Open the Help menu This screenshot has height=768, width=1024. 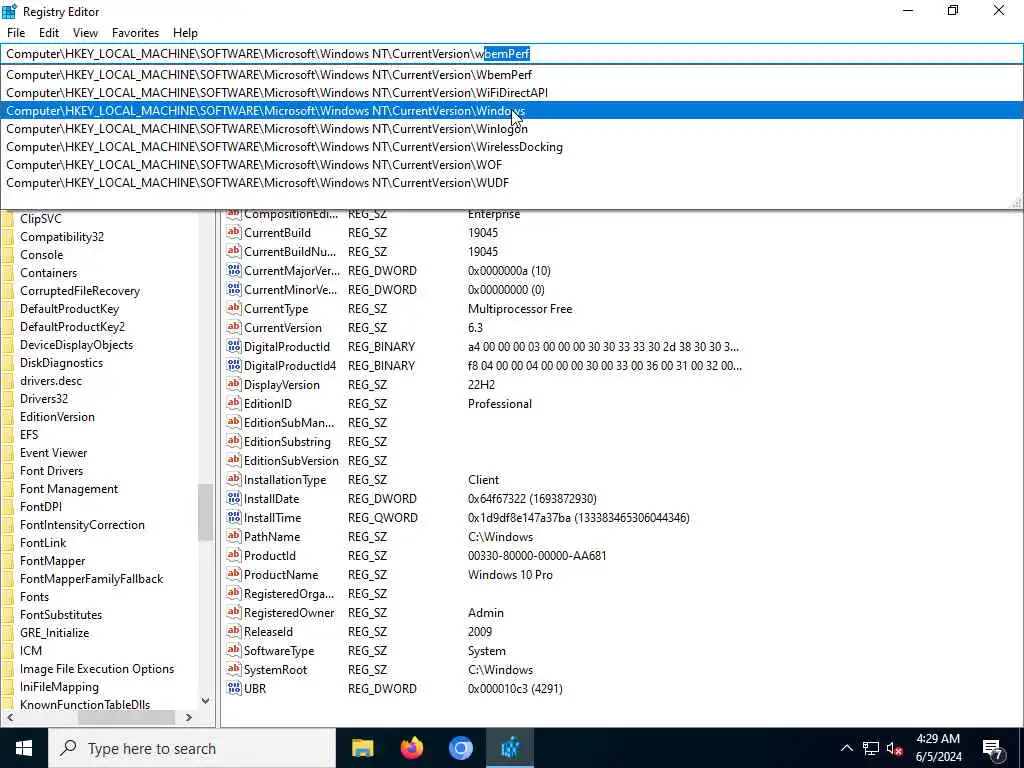click(x=185, y=33)
